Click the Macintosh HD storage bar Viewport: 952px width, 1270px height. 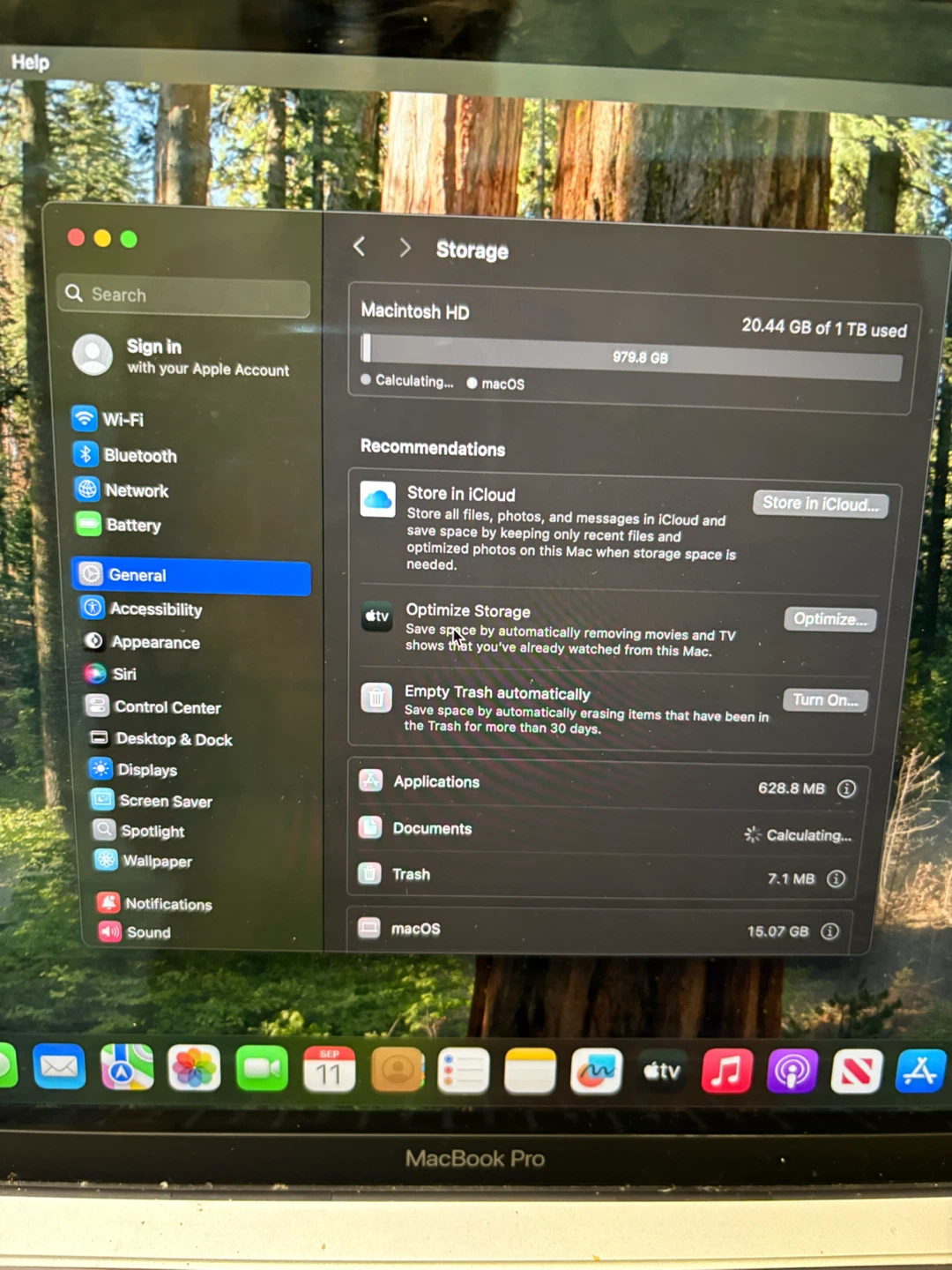631,356
